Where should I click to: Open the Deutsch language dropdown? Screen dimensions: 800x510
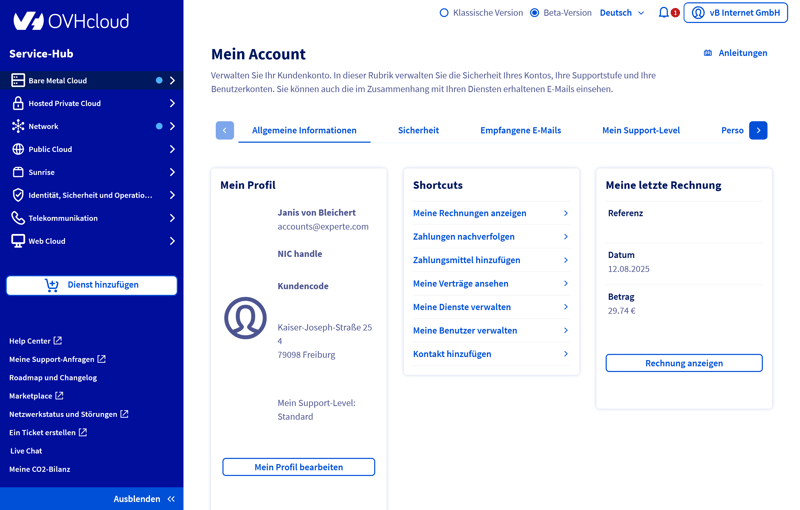(x=621, y=13)
